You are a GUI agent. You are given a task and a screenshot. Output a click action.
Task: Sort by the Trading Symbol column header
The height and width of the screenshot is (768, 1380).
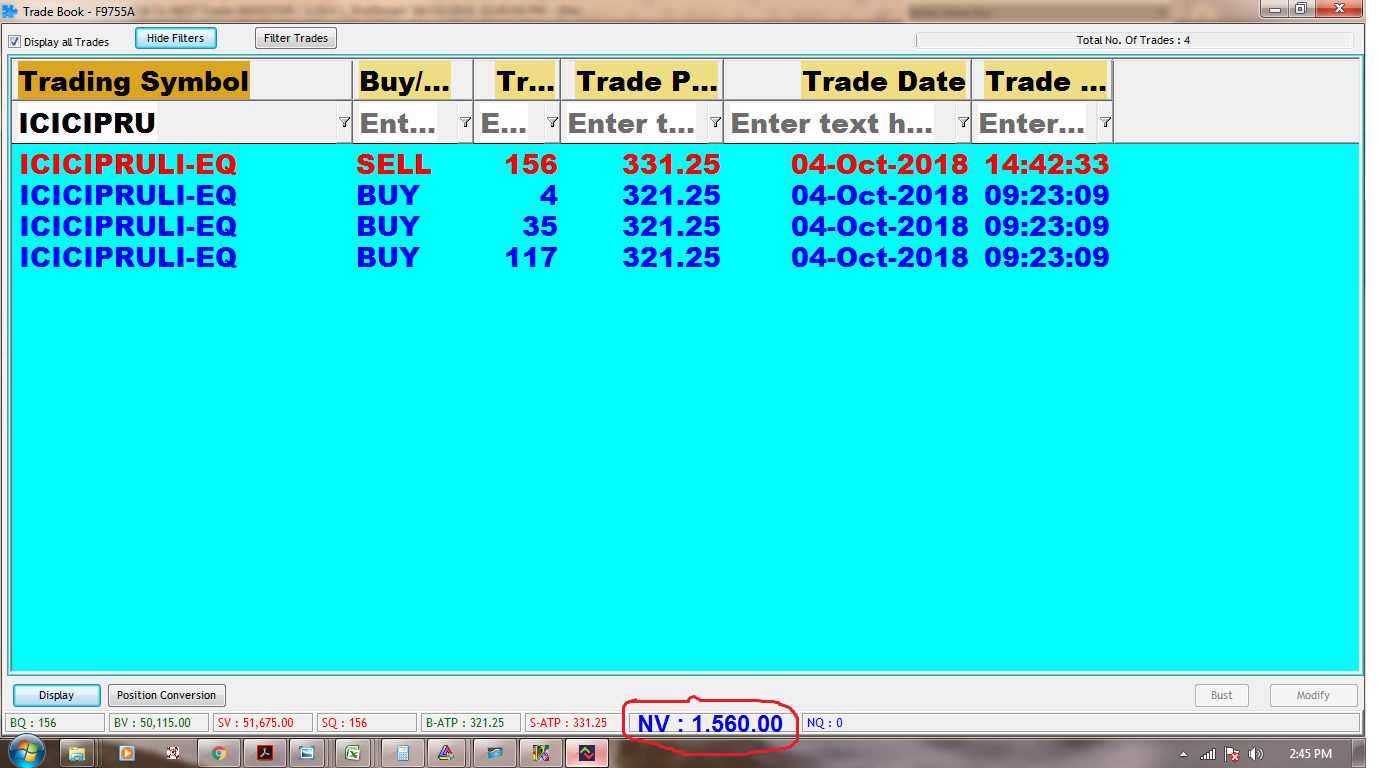[184, 81]
